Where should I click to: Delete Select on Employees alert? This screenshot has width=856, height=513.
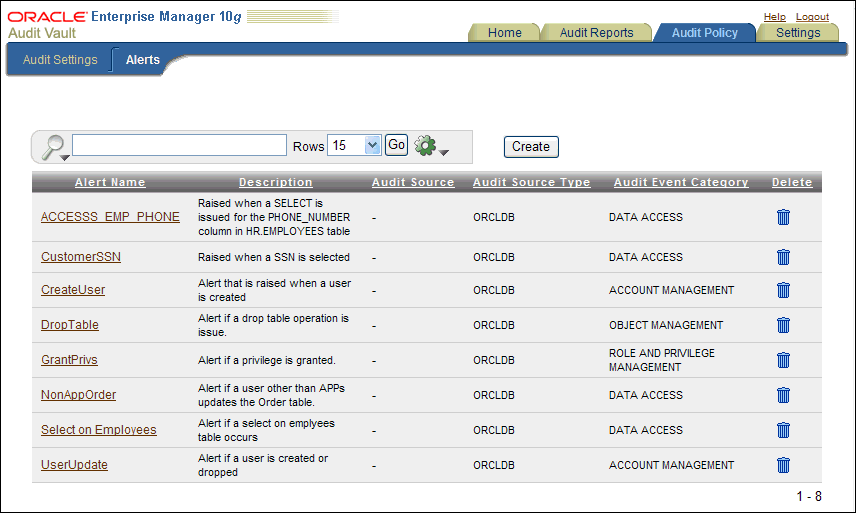click(783, 430)
